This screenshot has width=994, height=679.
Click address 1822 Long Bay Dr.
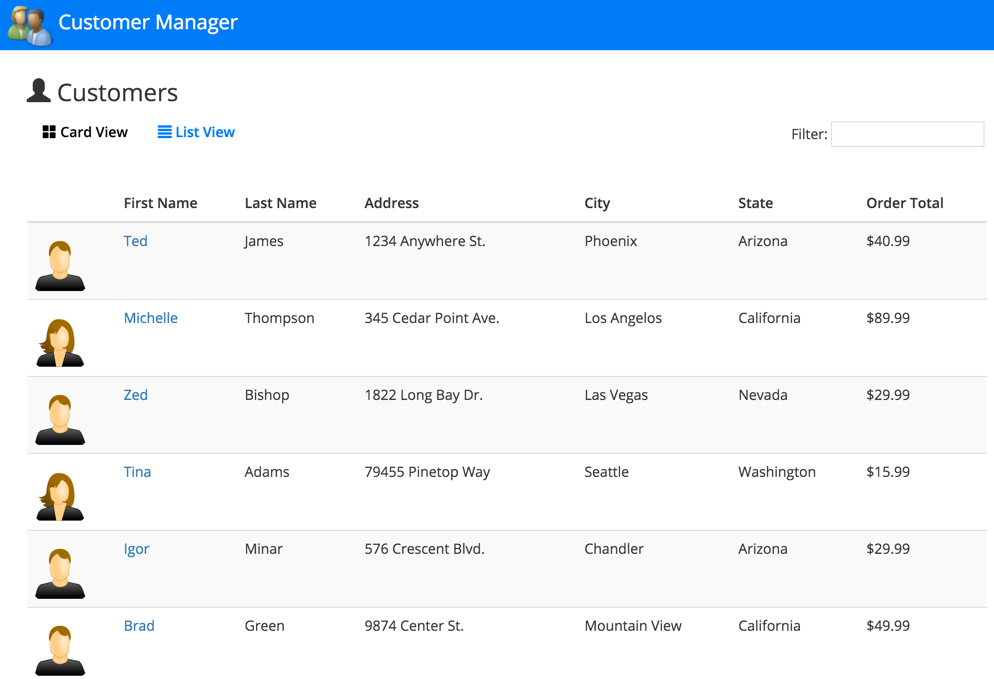423,395
